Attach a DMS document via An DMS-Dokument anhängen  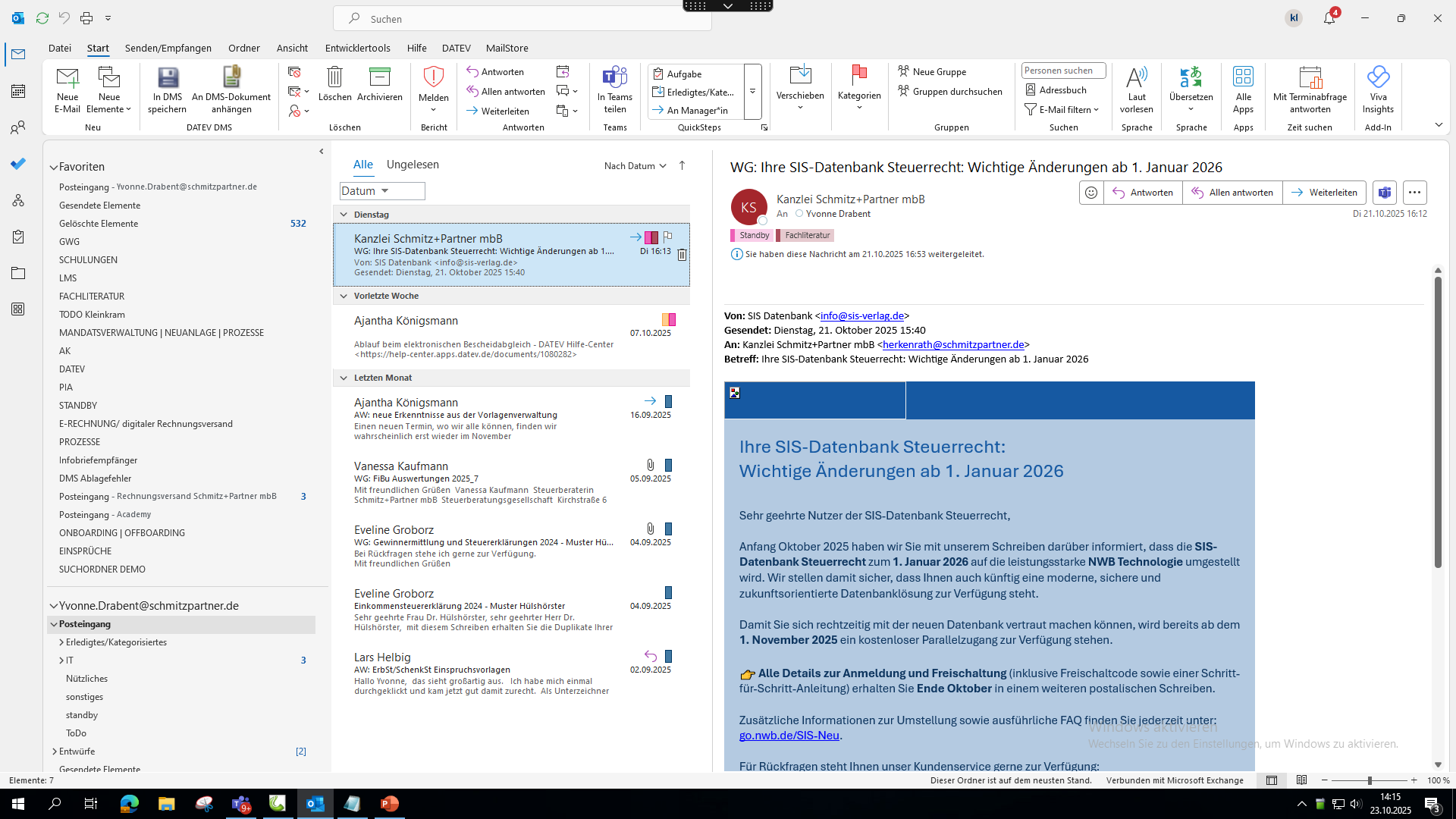[231, 90]
